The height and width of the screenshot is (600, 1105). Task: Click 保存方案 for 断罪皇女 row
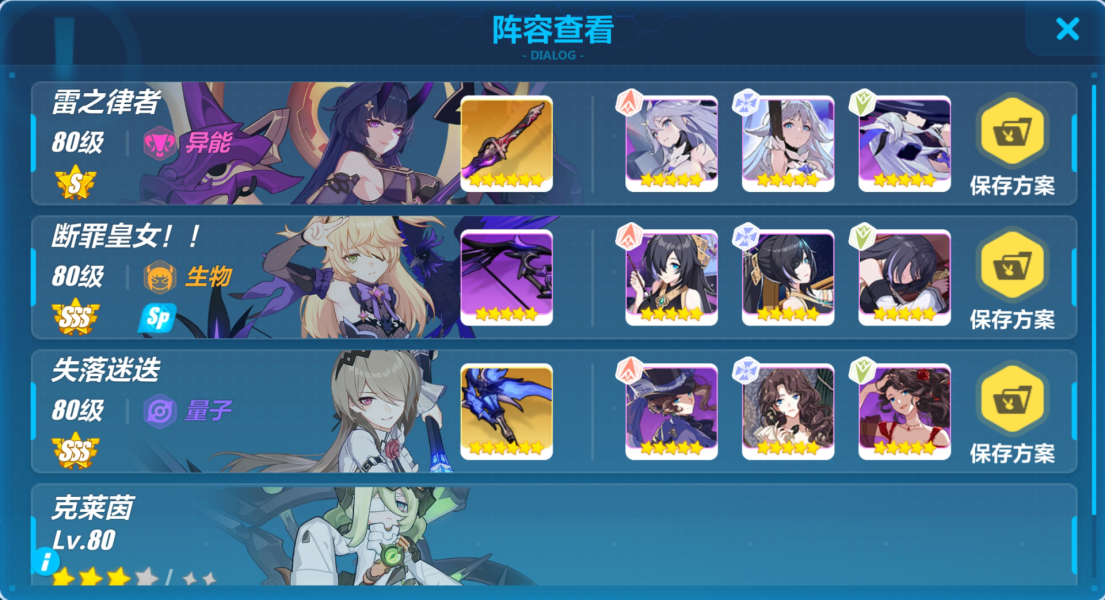(1012, 281)
